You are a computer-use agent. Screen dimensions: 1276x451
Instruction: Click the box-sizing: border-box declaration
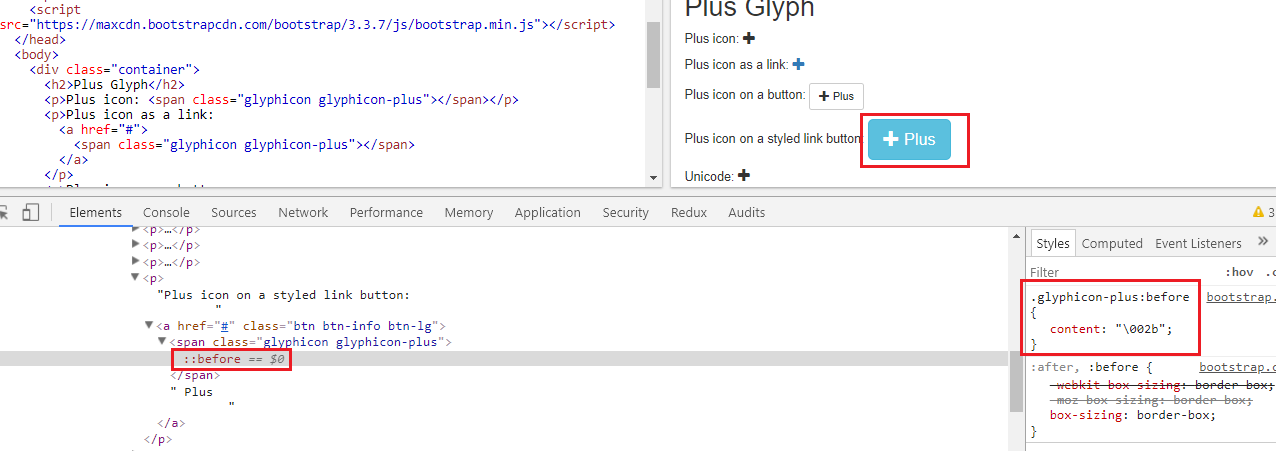(1133, 415)
